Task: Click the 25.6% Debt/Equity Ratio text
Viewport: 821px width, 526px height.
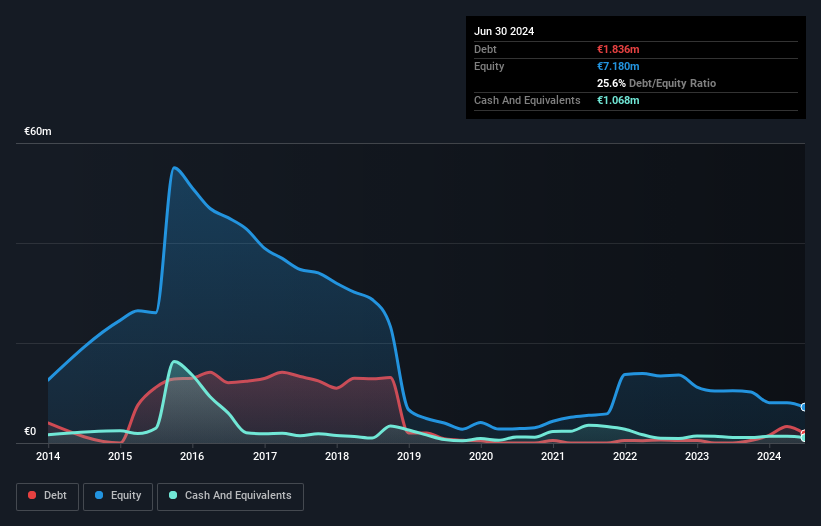Action: point(656,83)
